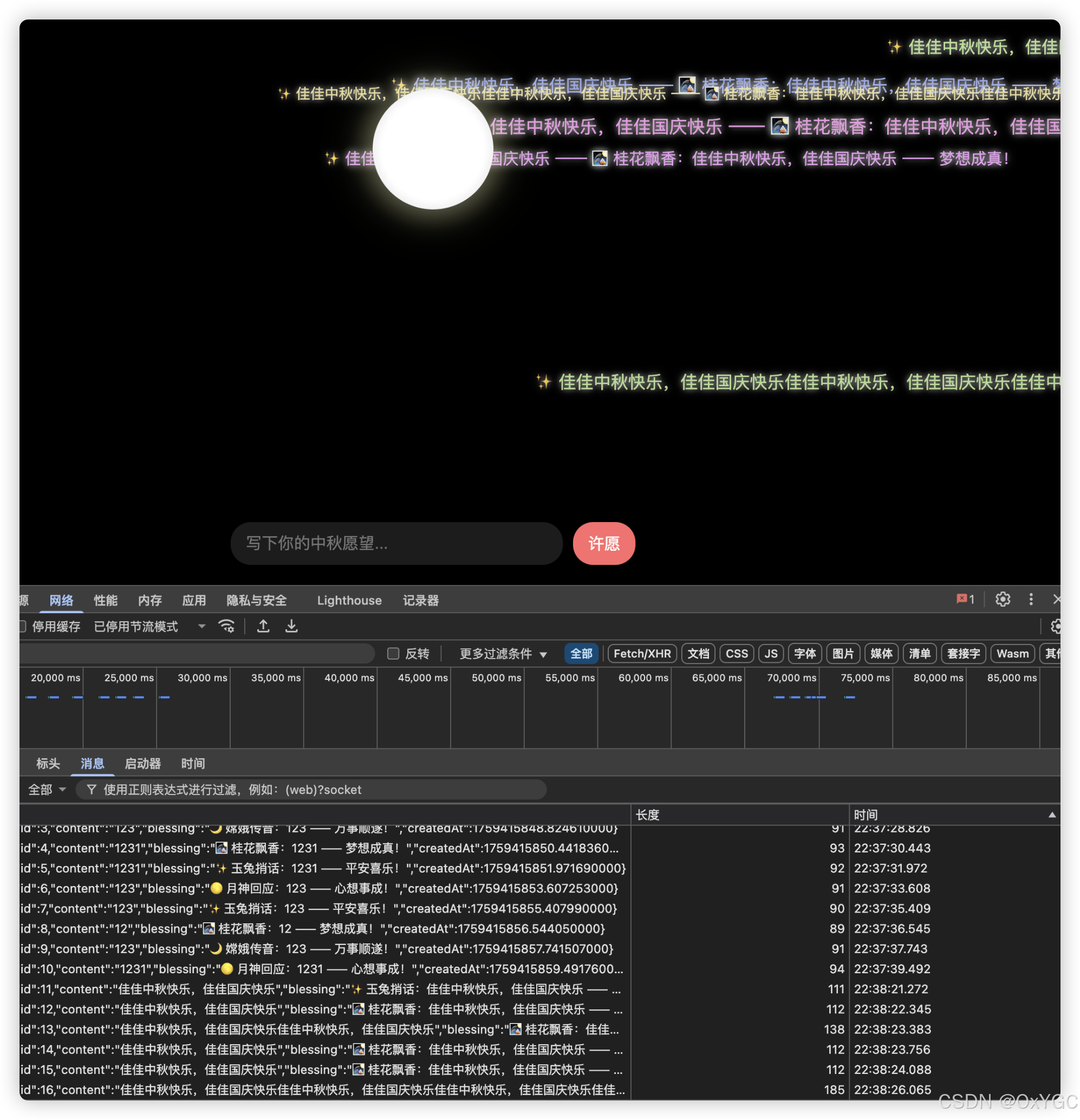Select message row with id 8
Image resolution: width=1080 pixels, height=1120 pixels.
point(540,929)
